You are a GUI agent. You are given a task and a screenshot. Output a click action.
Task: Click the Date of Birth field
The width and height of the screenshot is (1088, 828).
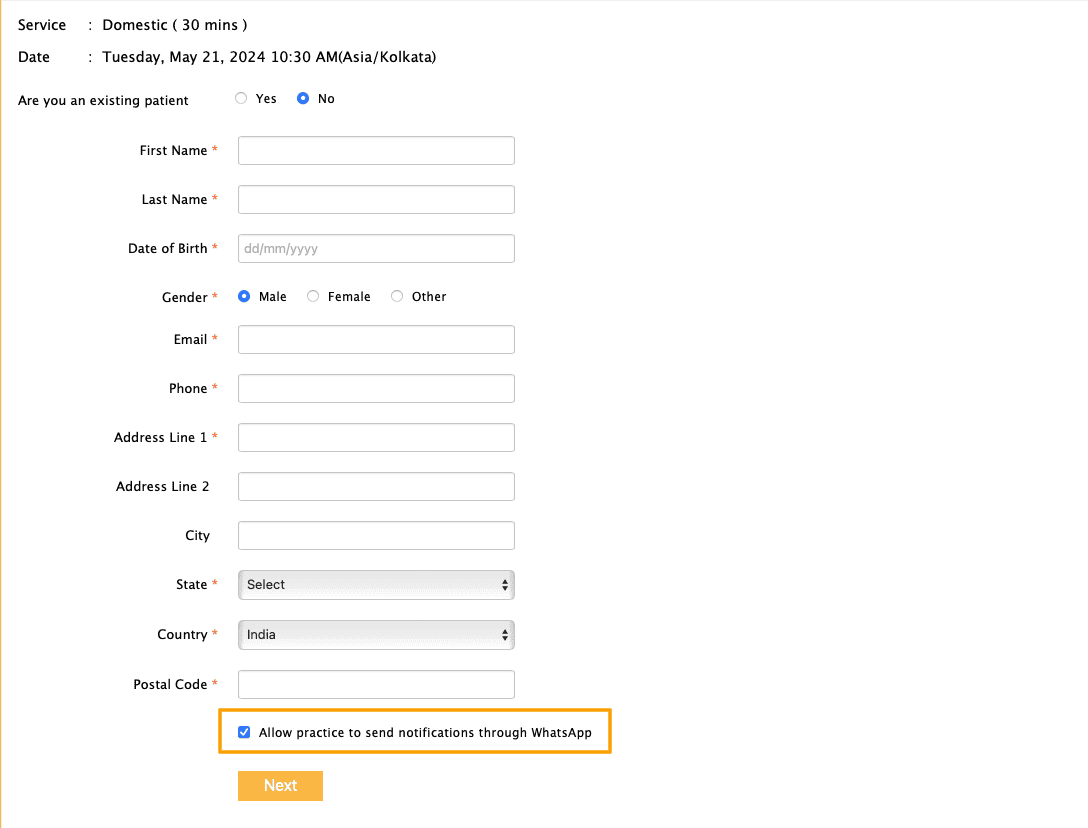[x=376, y=249]
